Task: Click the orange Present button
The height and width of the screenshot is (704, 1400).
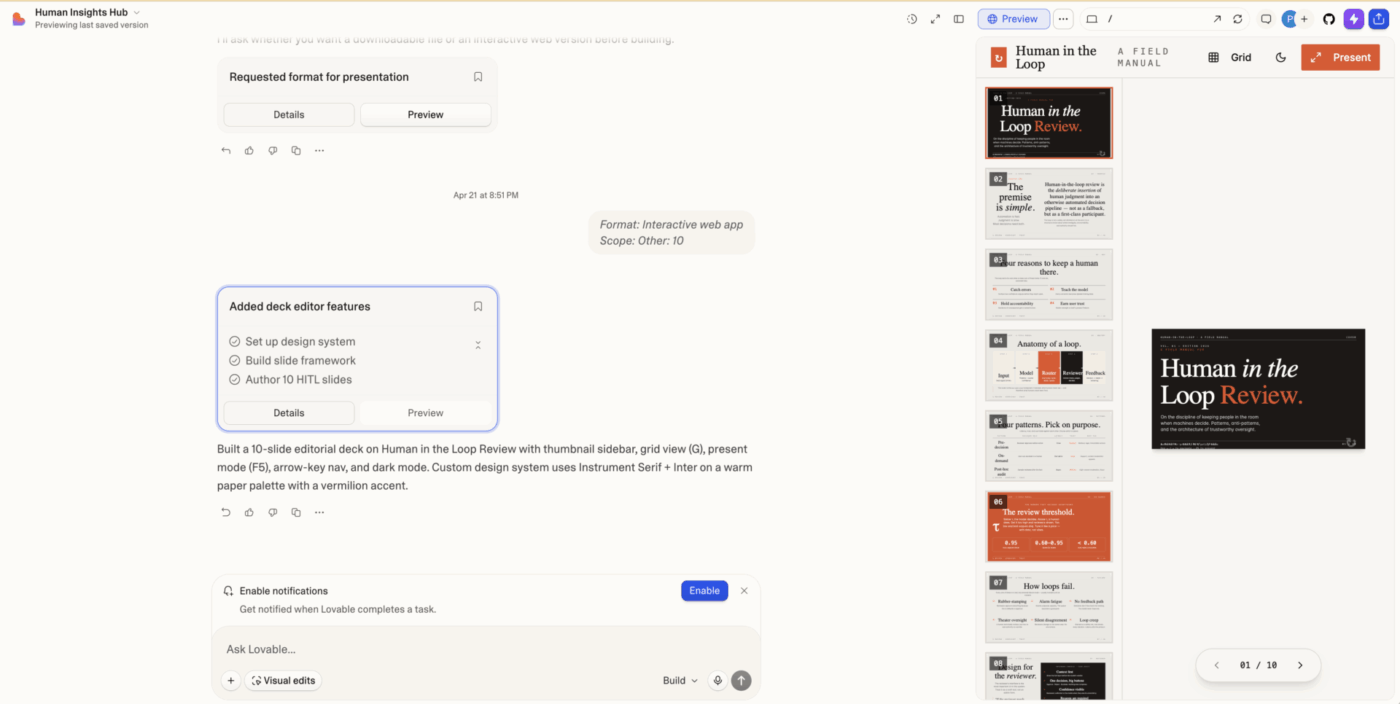Action: (x=1340, y=58)
